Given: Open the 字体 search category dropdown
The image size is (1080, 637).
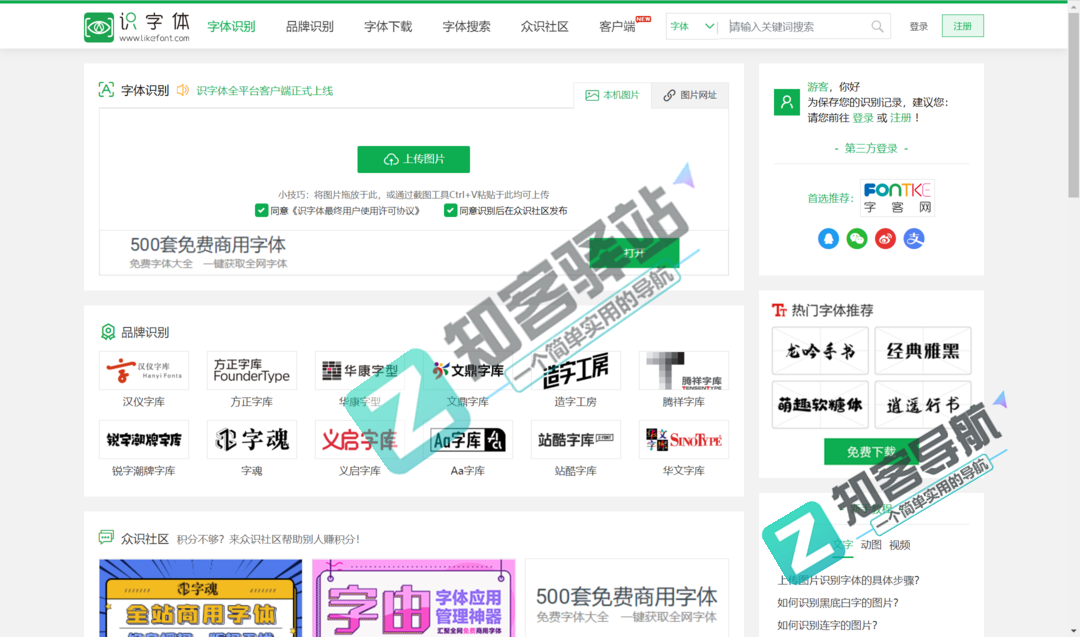Looking at the screenshot, I should click(690, 26).
